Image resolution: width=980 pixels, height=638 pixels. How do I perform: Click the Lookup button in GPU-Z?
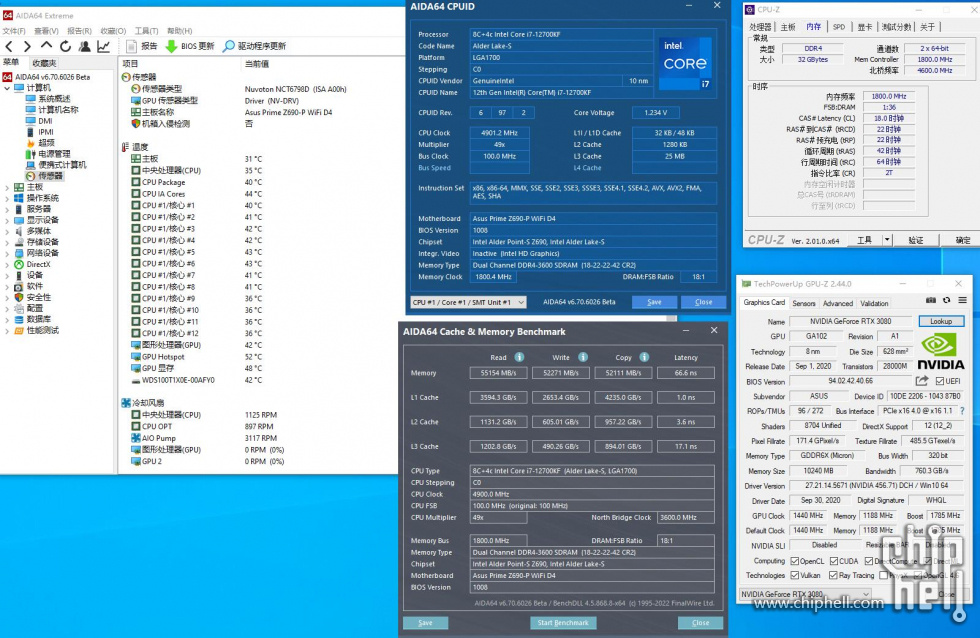click(x=941, y=321)
